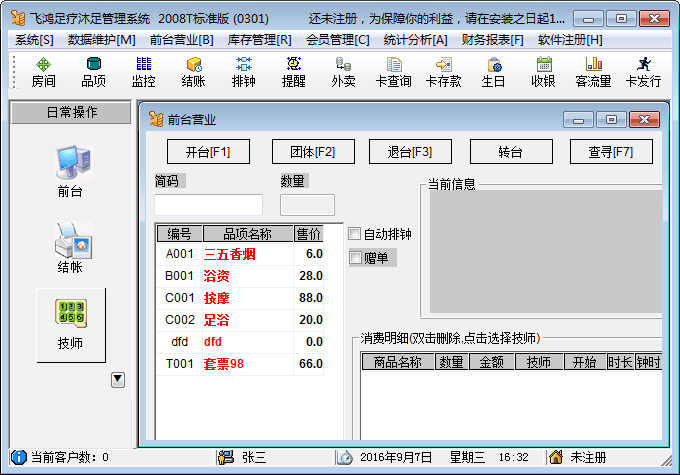Viewport: 680px width, 475px height.
Task: Click the 简码 input field
Action: tap(208, 205)
